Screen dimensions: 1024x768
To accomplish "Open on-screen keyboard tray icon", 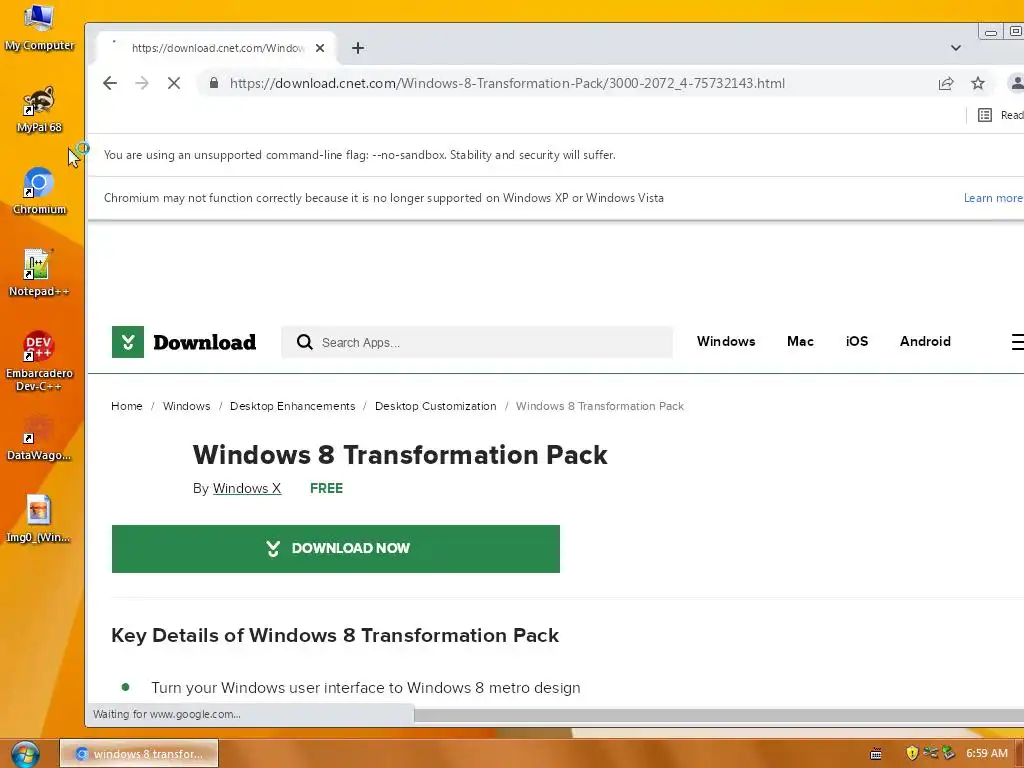I will tap(876, 754).
